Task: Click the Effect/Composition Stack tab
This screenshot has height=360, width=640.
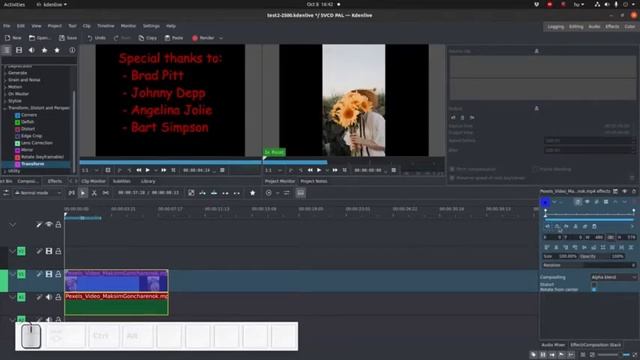Action: 596,345
